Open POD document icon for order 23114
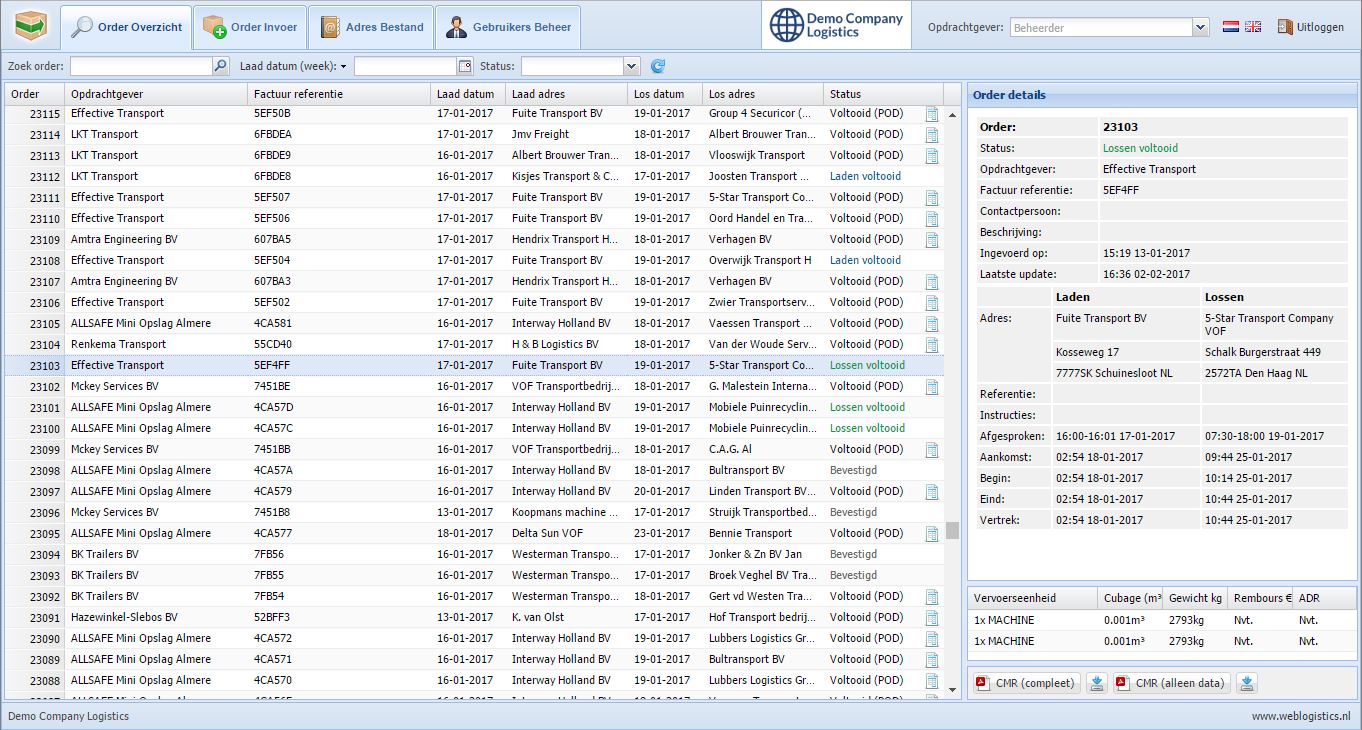This screenshot has width=1362, height=730. pos(932,135)
